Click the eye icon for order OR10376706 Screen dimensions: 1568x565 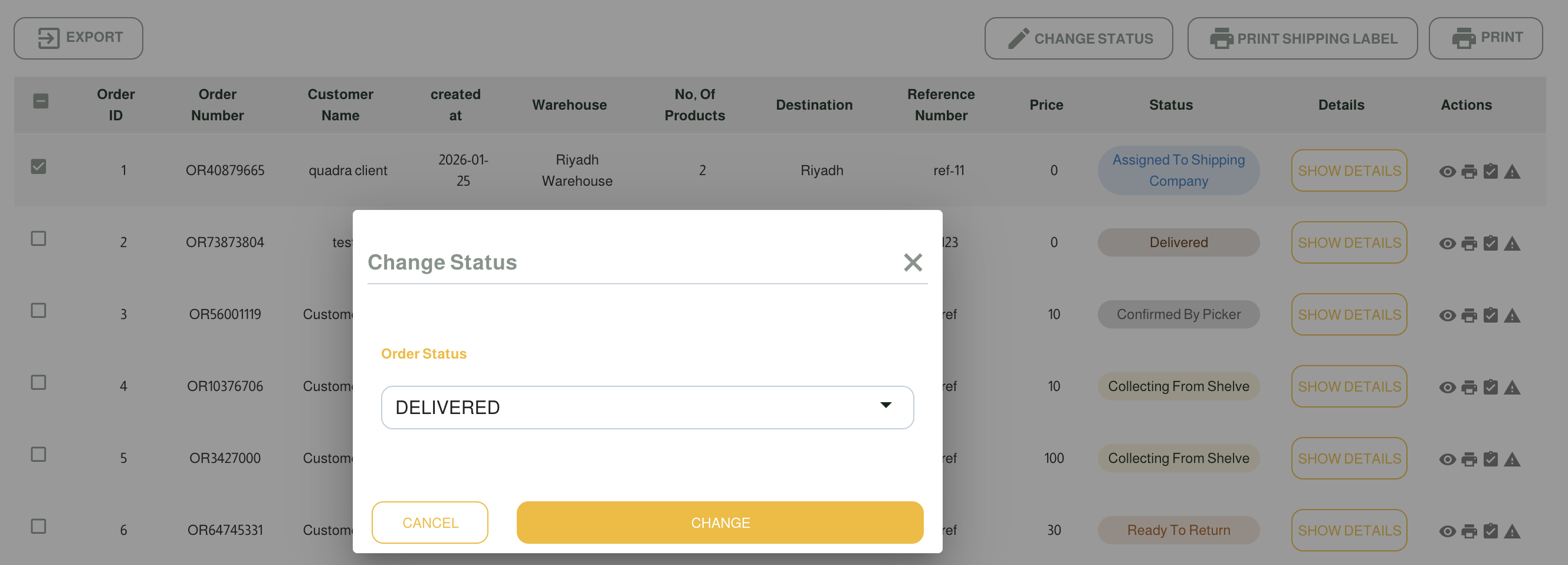click(x=1448, y=387)
